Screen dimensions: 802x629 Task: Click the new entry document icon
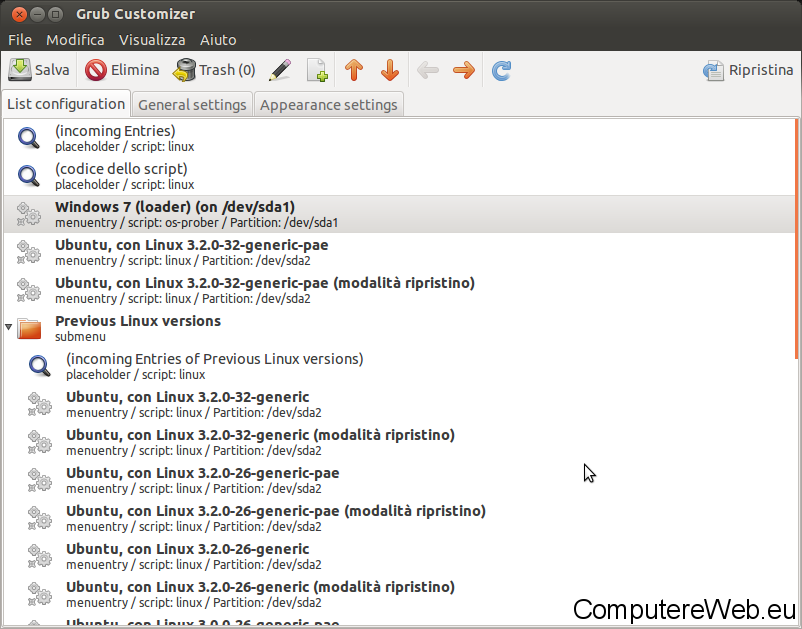[x=317, y=70]
